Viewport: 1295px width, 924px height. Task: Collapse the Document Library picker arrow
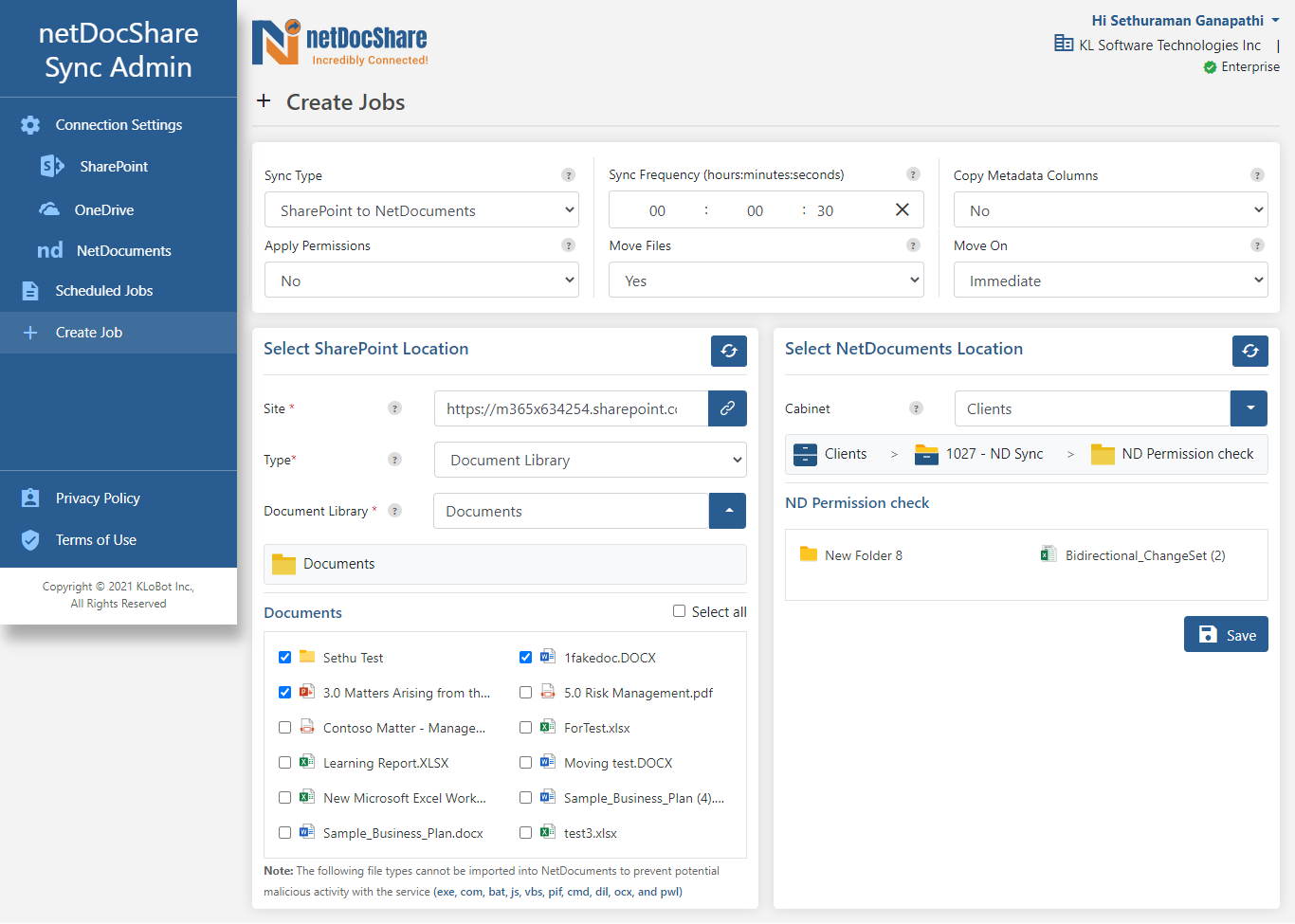point(727,511)
